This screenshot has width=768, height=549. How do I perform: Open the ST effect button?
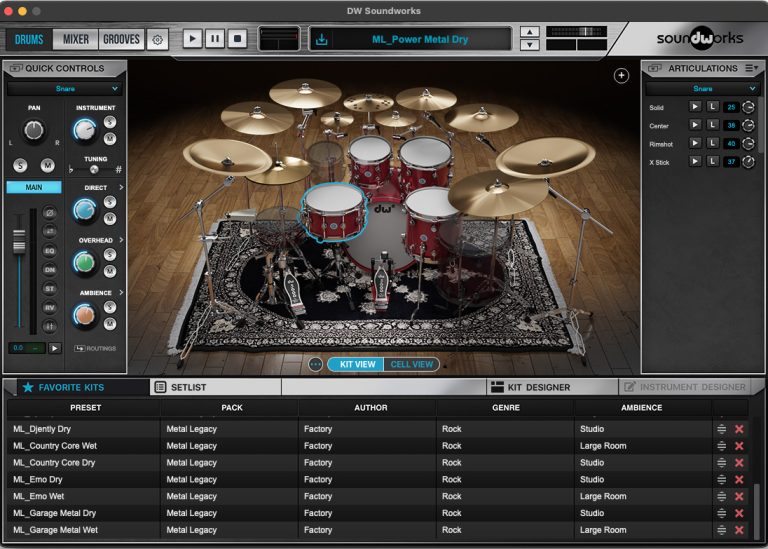point(49,289)
